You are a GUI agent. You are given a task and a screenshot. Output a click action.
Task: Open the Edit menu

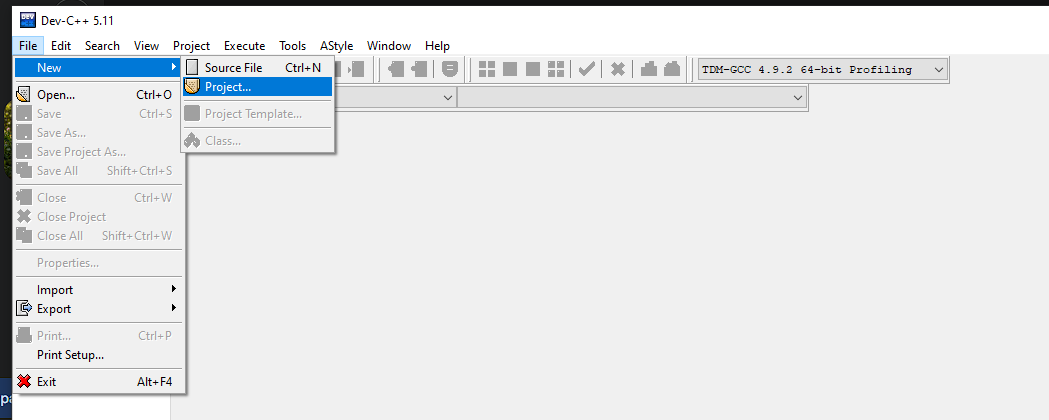coord(61,46)
